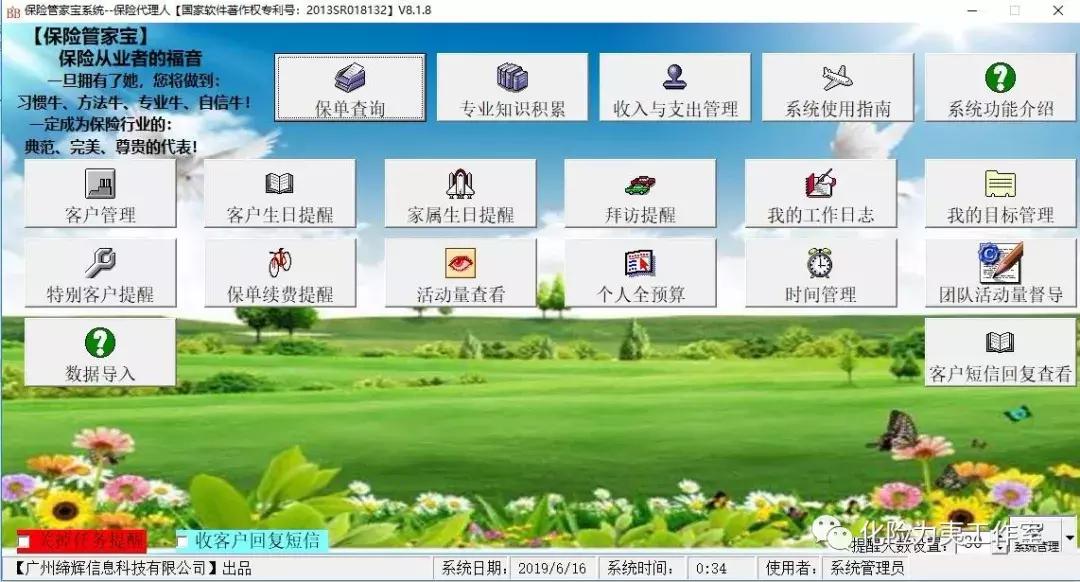The height and width of the screenshot is (582, 1080).
Task: View 活动量查看 activity viewer with eye icon
Action: click(x=460, y=272)
